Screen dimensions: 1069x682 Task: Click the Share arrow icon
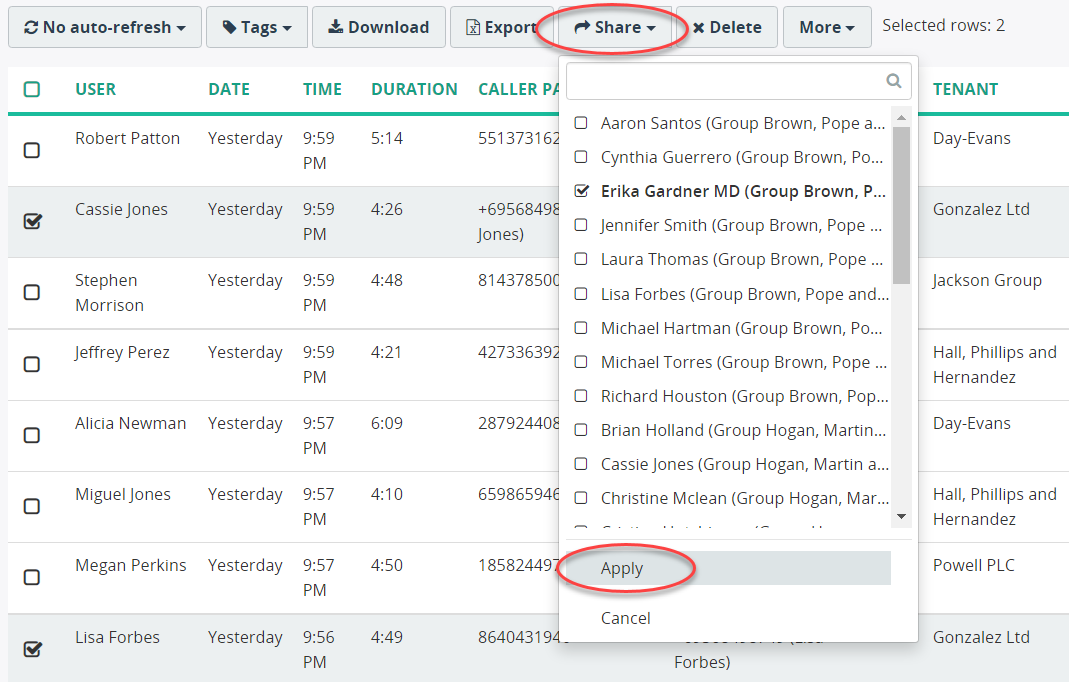(x=582, y=27)
